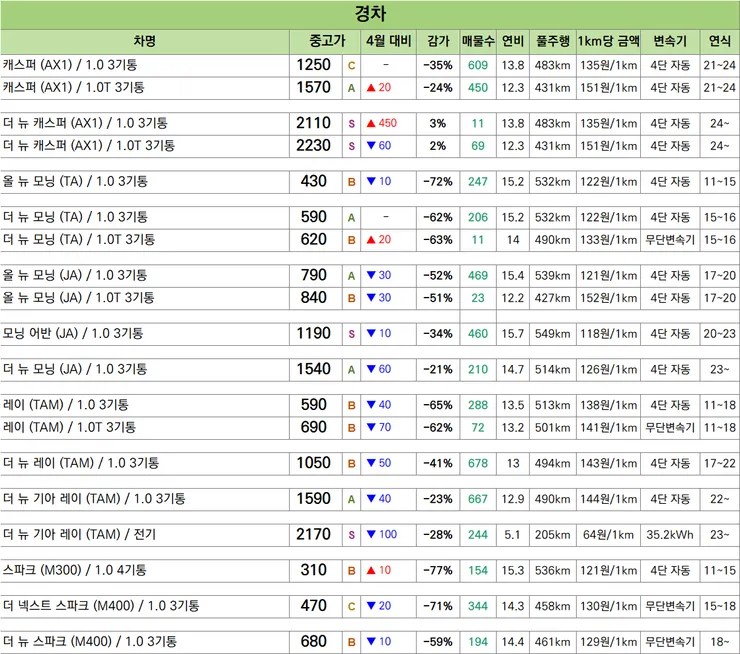Click the used price 2170
Screen dimensions: 740x654
[x=313, y=535]
